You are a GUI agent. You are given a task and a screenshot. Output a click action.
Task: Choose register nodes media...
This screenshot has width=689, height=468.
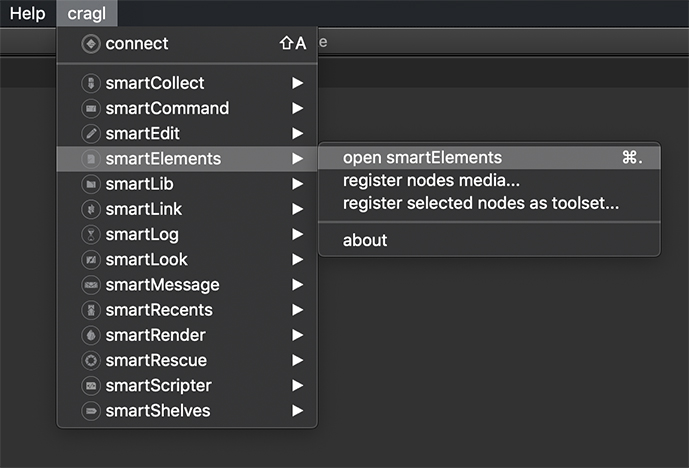[431, 181]
